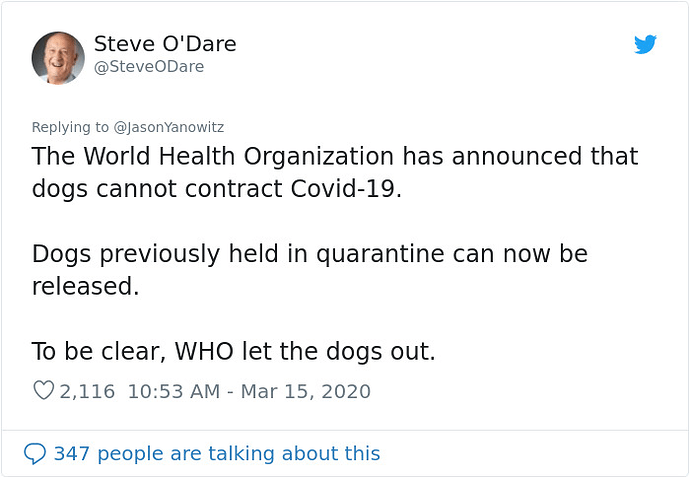Image resolution: width=690 pixels, height=478 pixels.
Task: Click the capitalized "WHO" word
Action: [204, 352]
